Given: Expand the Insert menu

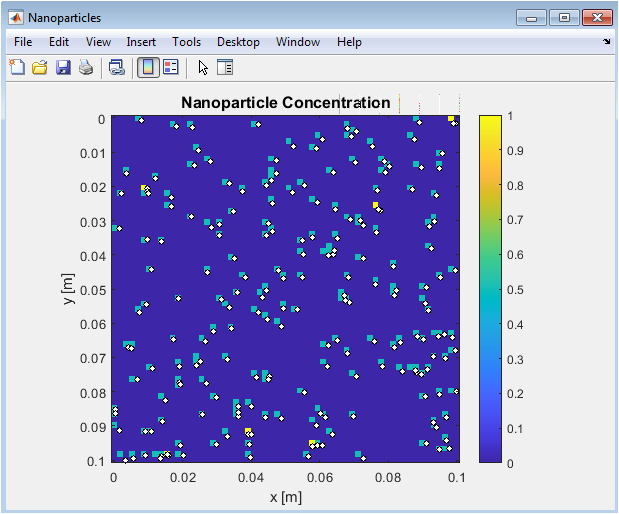Looking at the screenshot, I should tap(141, 42).
